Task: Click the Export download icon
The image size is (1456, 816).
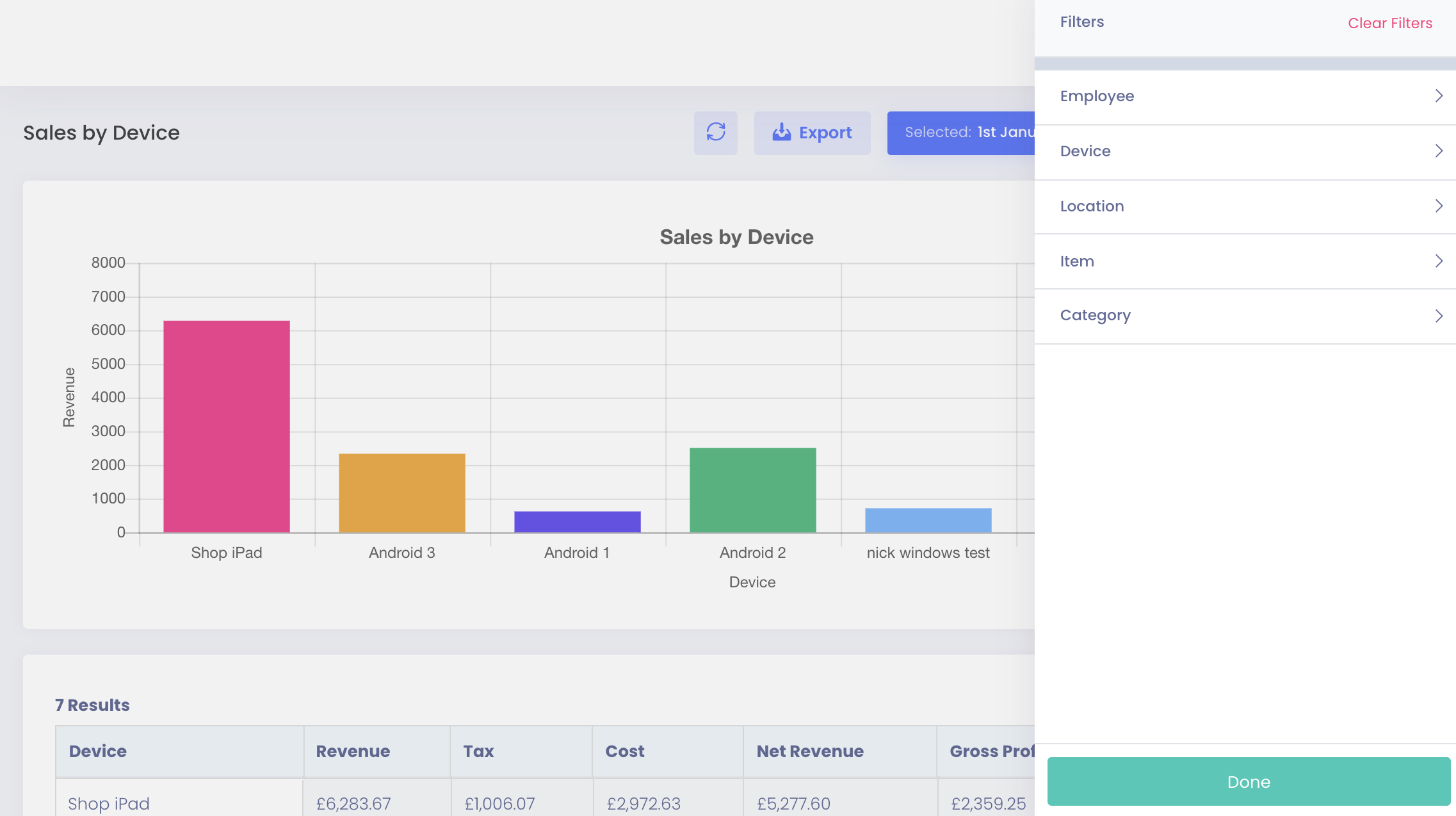Action: click(781, 133)
